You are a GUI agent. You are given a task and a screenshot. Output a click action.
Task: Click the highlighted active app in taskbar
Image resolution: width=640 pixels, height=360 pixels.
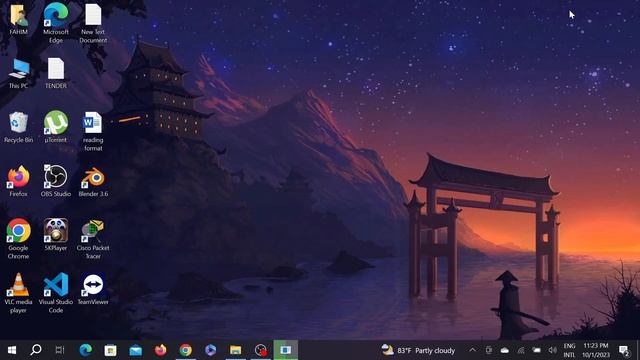[x=286, y=350]
